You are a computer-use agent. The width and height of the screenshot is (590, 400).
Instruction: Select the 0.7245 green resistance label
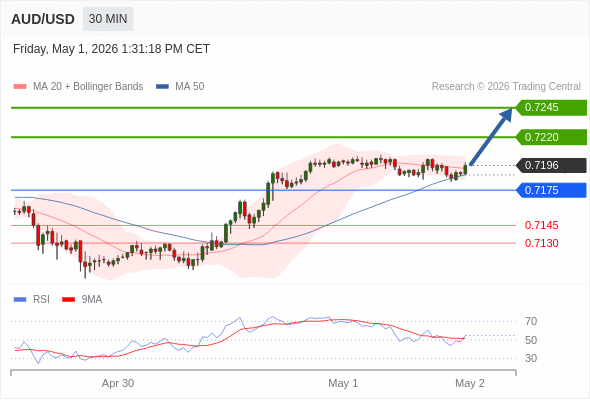pyautogui.click(x=551, y=108)
